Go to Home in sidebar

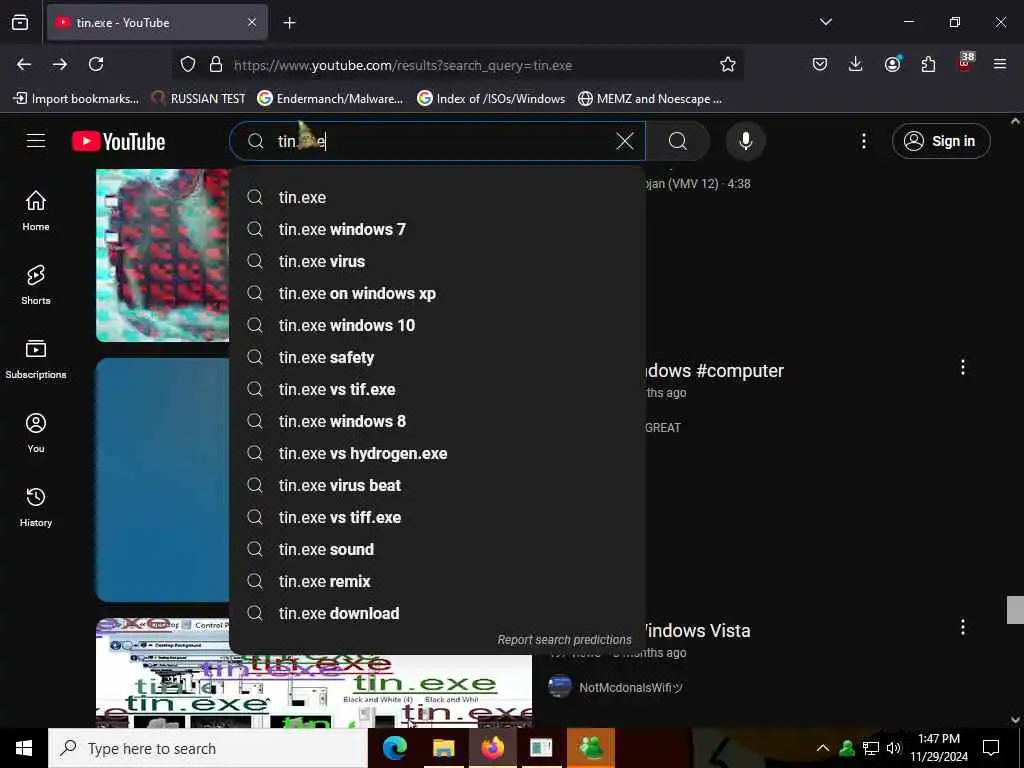coord(36,210)
